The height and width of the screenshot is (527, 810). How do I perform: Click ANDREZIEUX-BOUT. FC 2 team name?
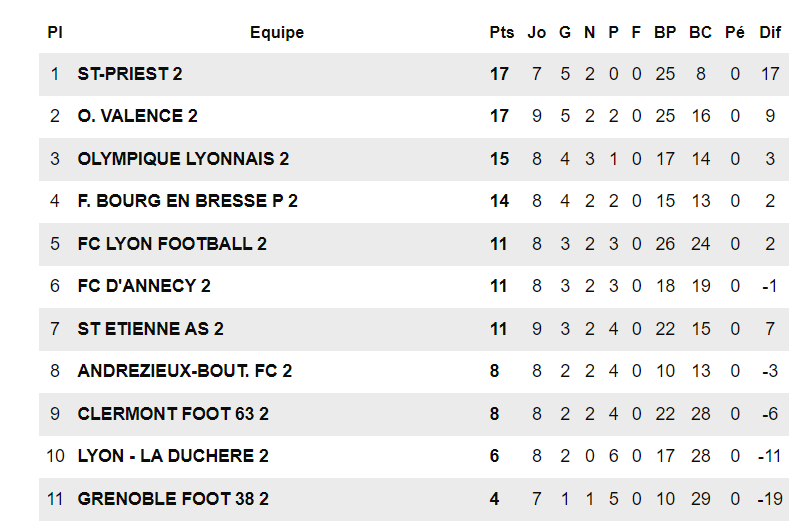[x=184, y=371]
